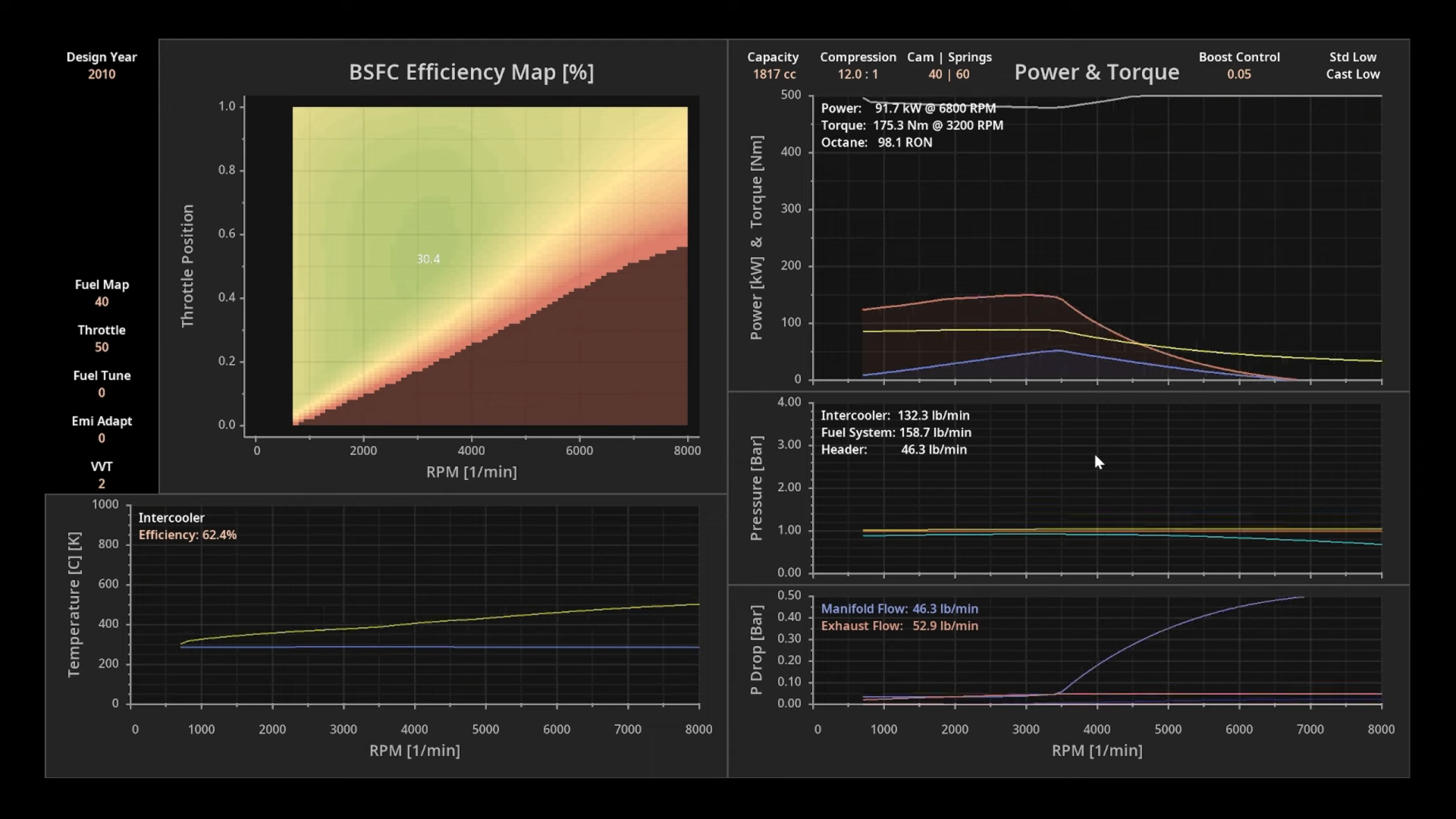Viewport: 1456px width, 819px height.
Task: Click the Cam | Springs 40 | 60 setting
Action: tap(949, 74)
